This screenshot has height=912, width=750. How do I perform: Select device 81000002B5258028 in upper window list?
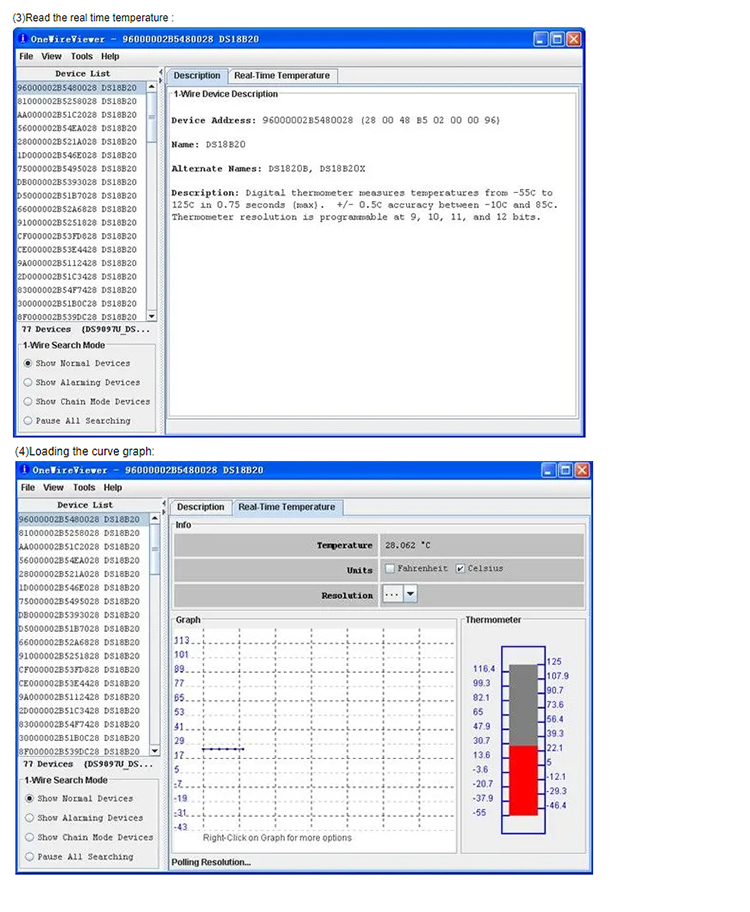pos(77,101)
